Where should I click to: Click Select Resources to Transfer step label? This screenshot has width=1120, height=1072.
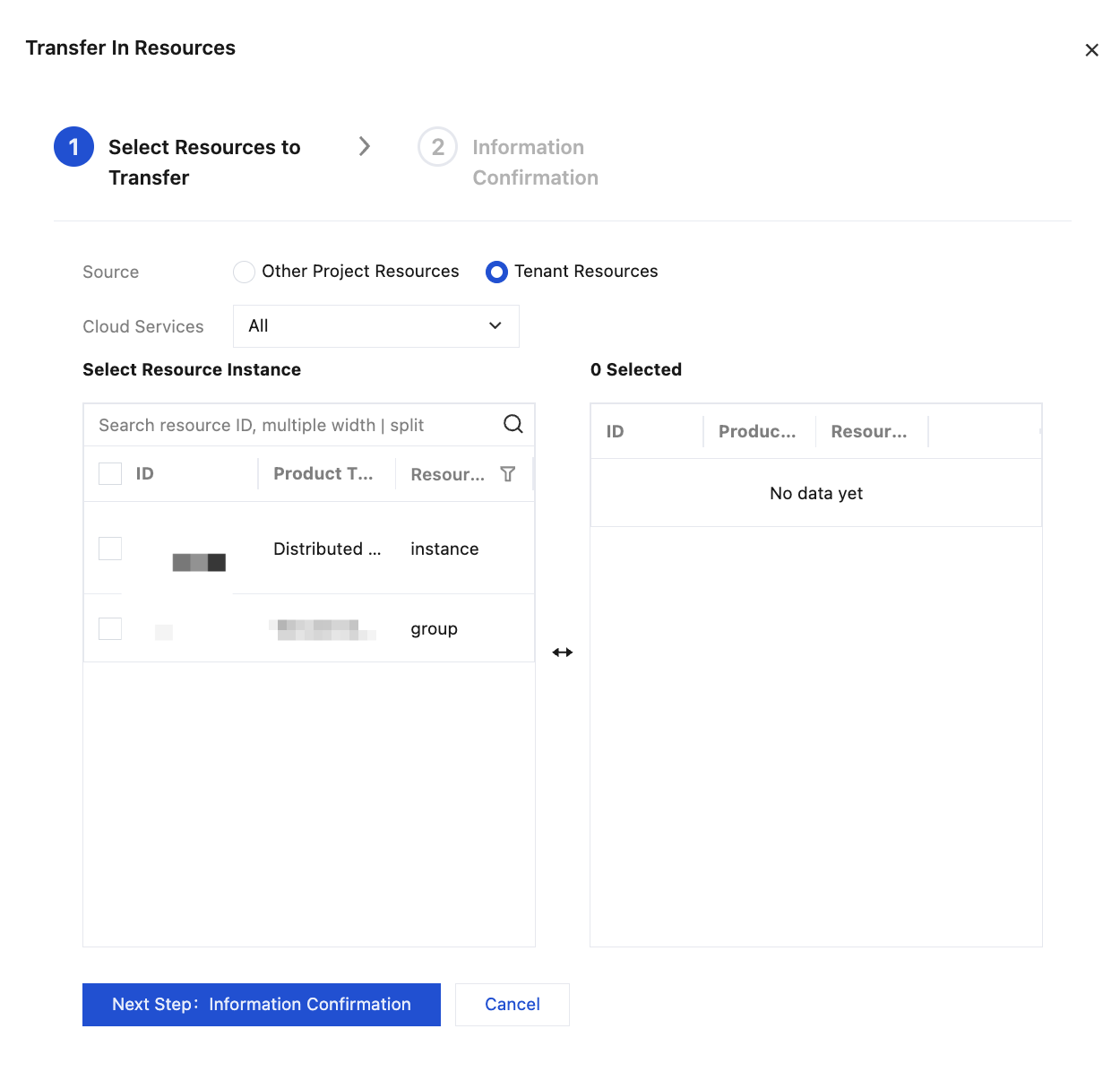204,162
